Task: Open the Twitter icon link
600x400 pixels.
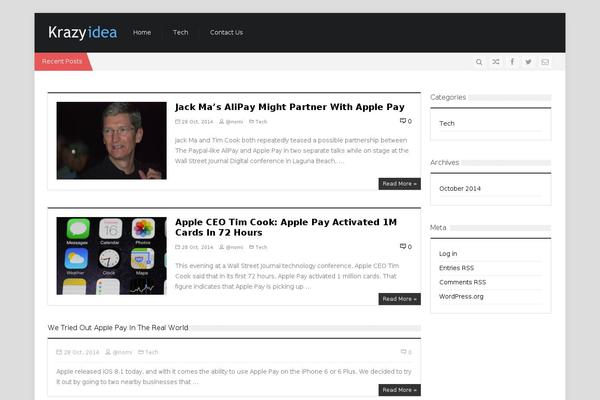Action: 528,62
